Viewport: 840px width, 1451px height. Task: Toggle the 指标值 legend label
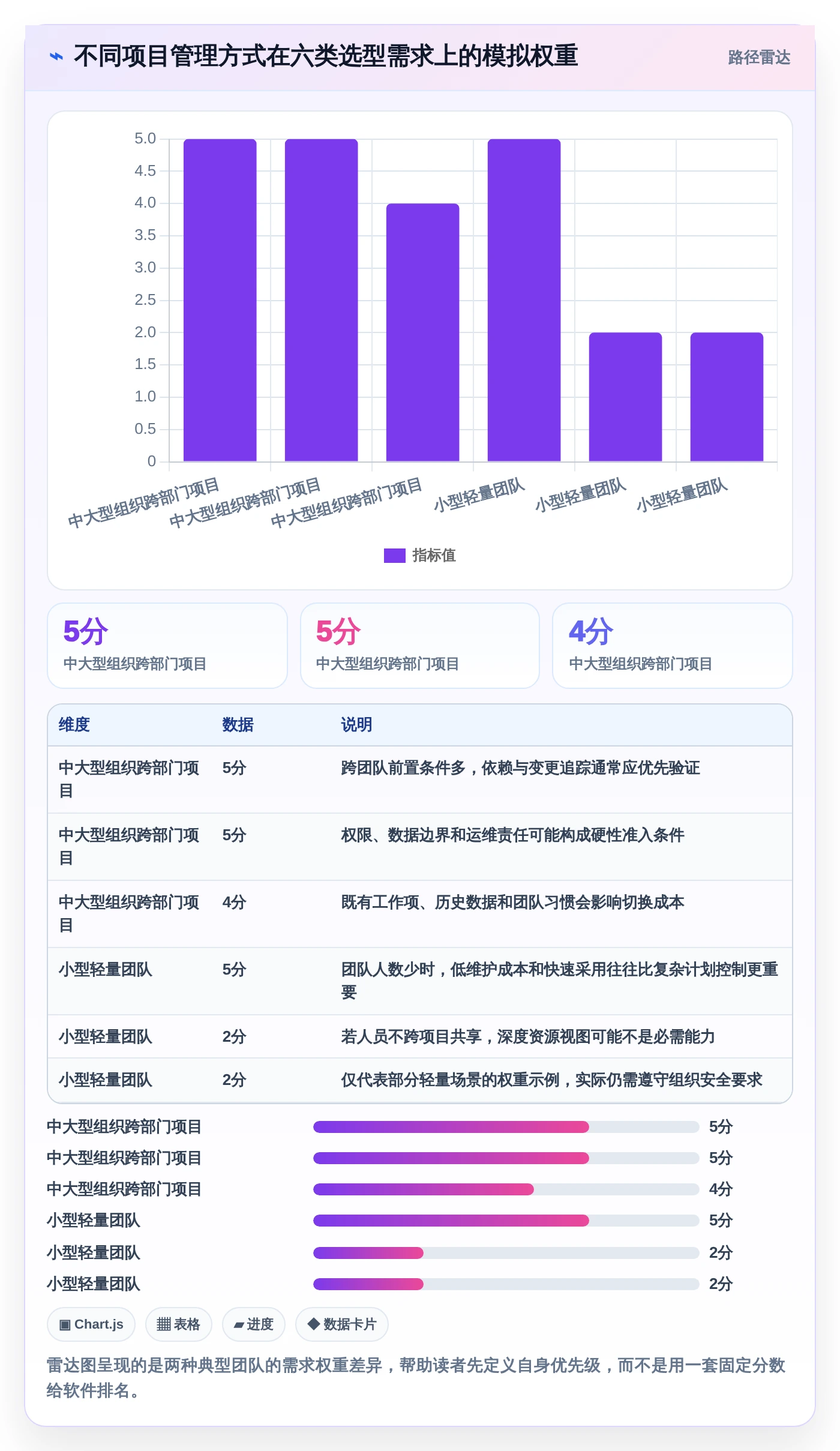434,556
